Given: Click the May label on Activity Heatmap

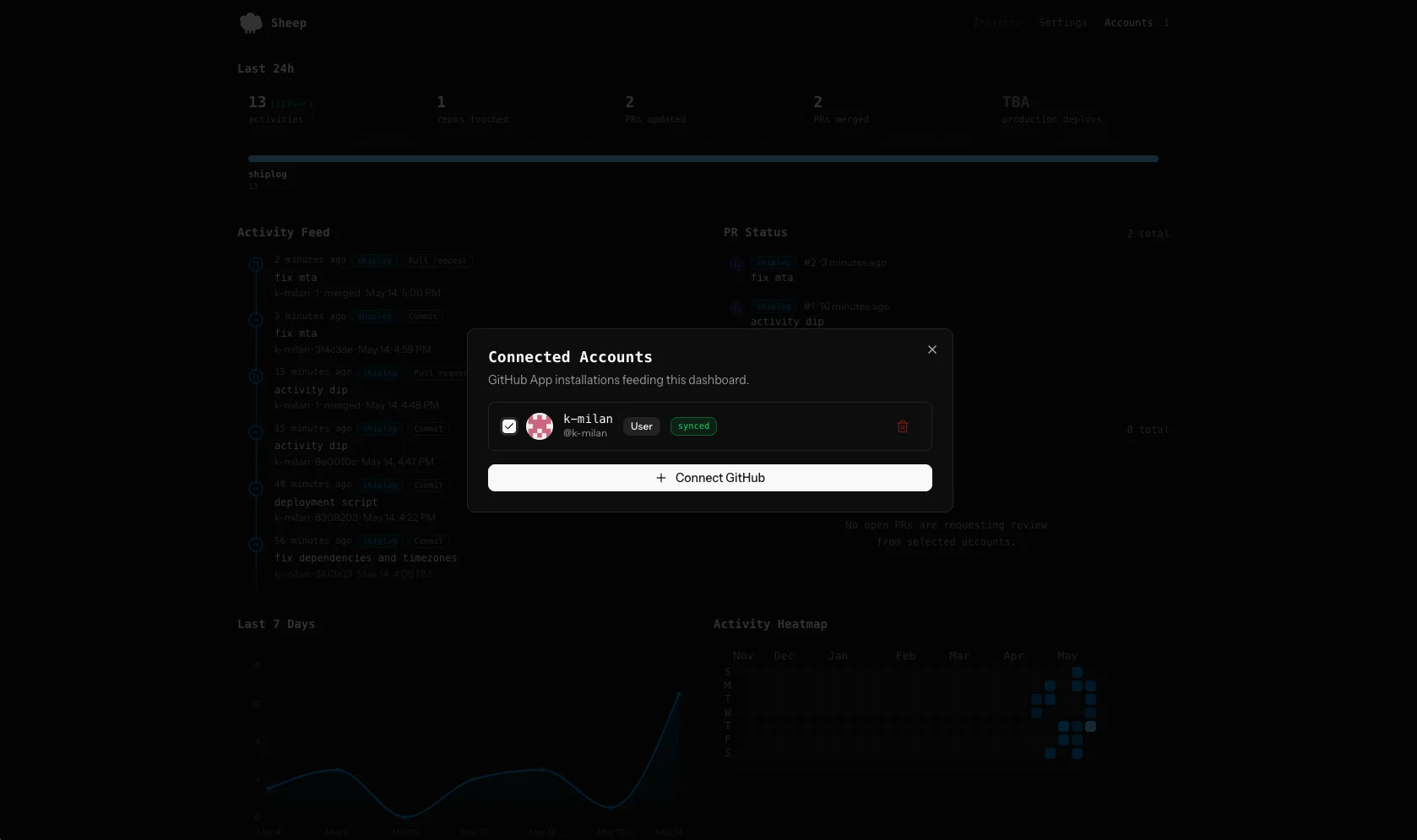Looking at the screenshot, I should pyautogui.click(x=1067, y=656).
